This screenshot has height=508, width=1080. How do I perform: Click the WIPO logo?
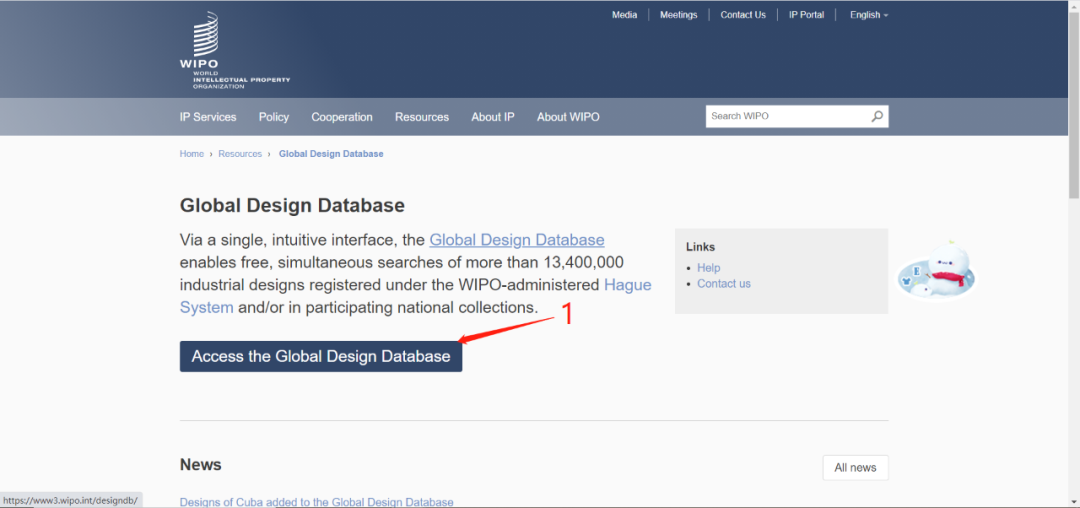pos(235,50)
